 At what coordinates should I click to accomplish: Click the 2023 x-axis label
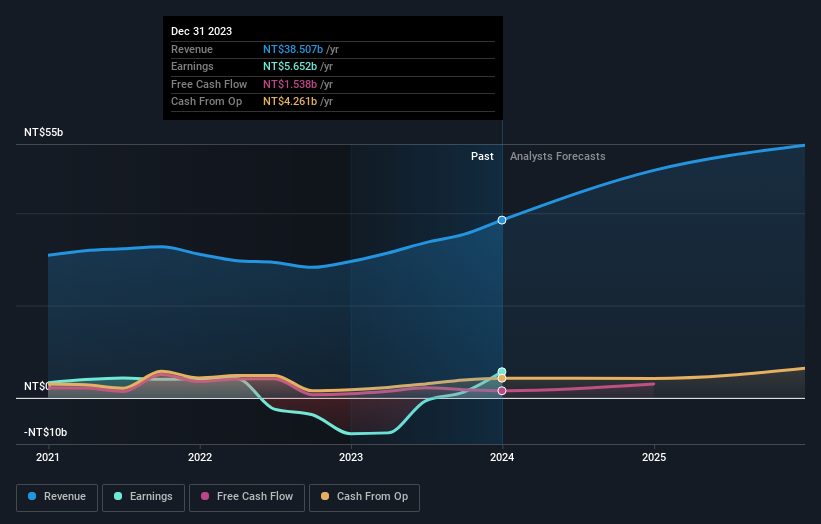click(x=351, y=458)
